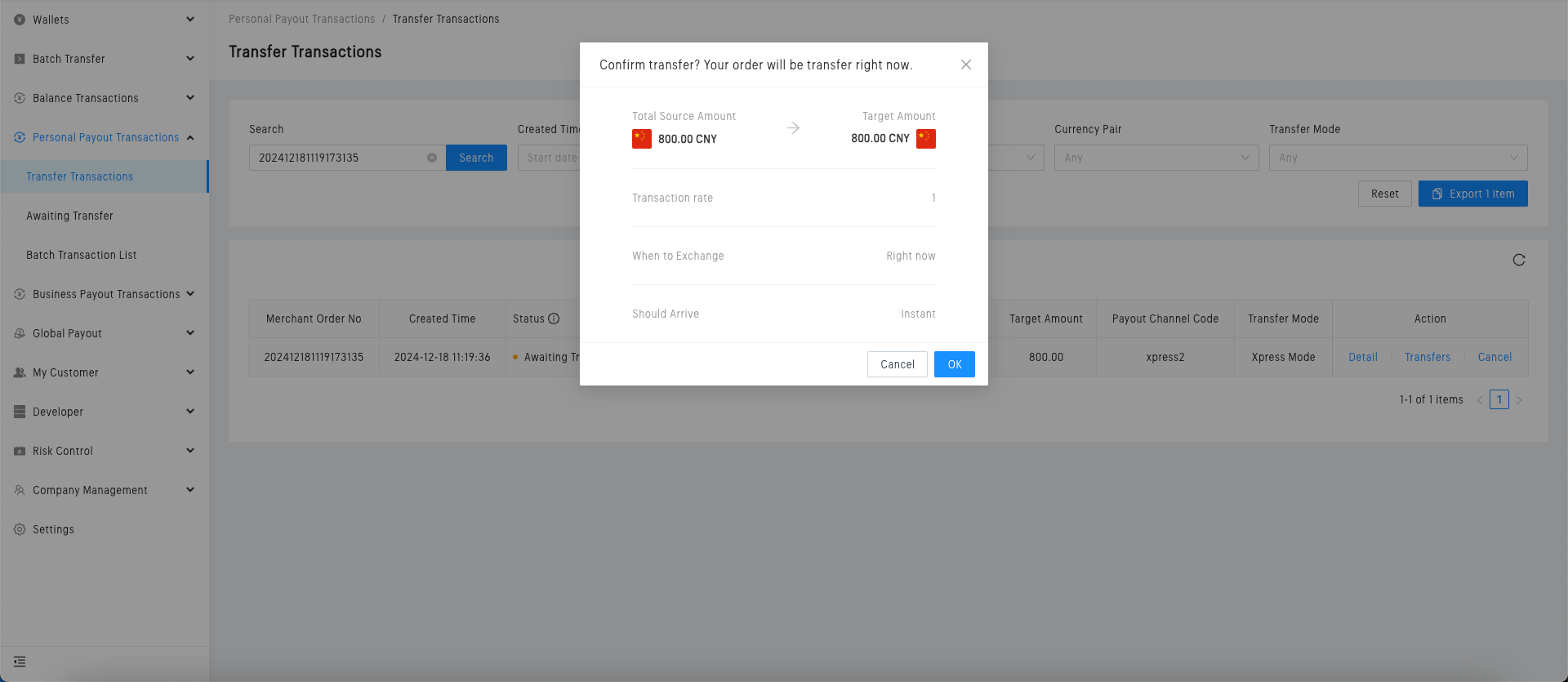Open the Transfer Mode dropdown
This screenshot has width=1568, height=682.
pyautogui.click(x=1397, y=158)
